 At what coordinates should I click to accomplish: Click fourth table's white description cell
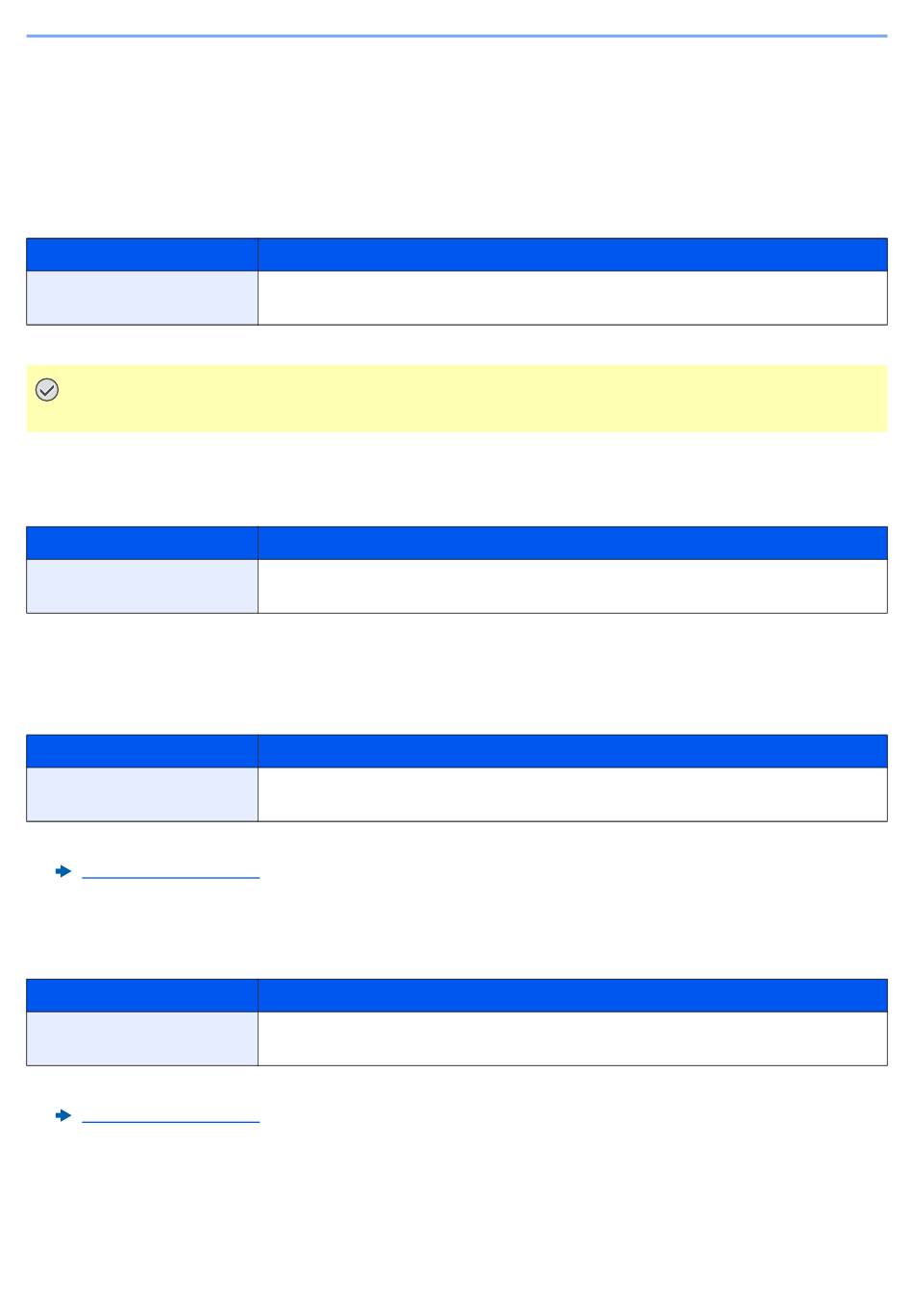(x=573, y=1038)
